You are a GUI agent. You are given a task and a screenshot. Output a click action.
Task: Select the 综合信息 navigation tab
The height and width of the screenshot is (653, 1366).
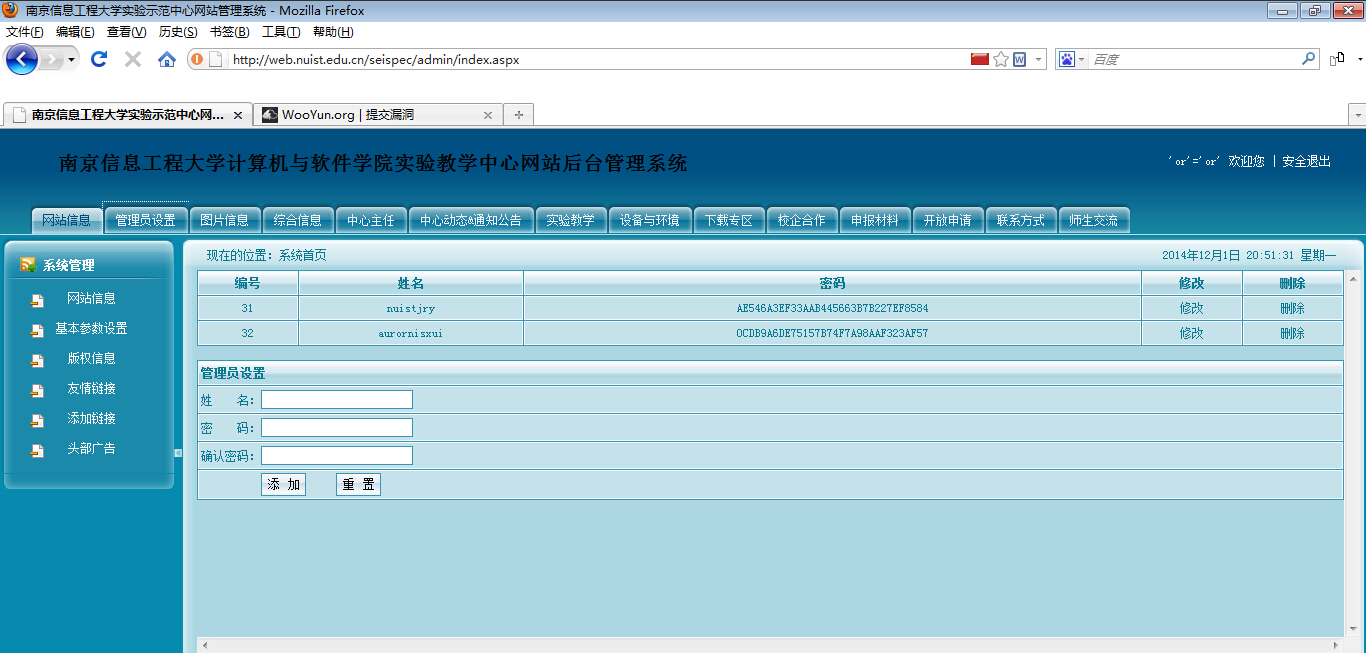[297, 220]
